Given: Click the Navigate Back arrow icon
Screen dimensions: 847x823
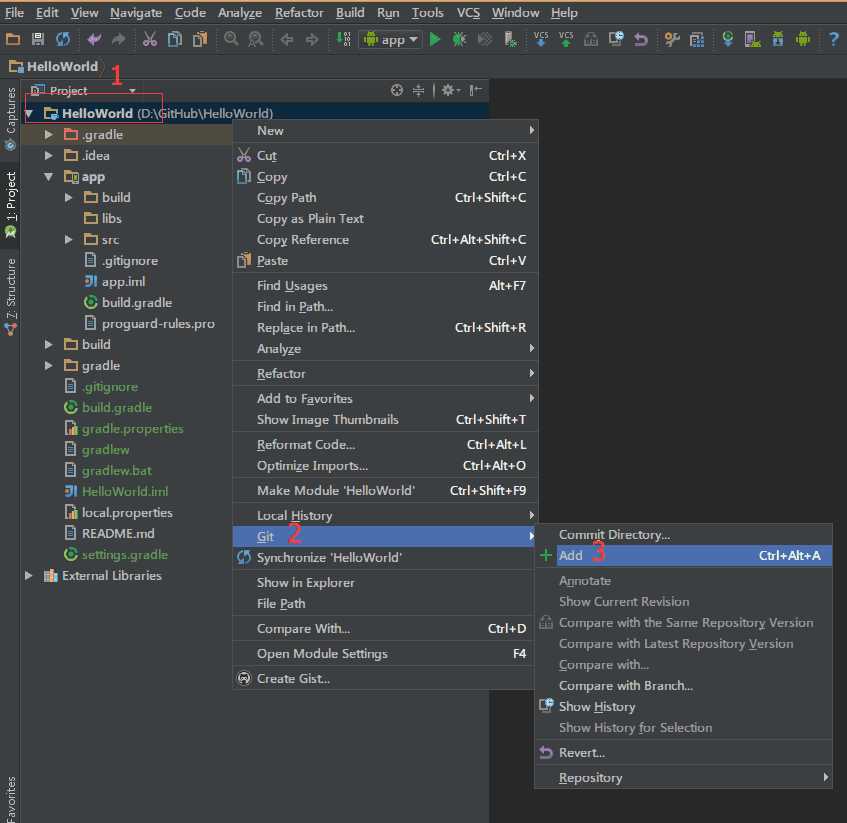Looking at the screenshot, I should click(x=286, y=39).
